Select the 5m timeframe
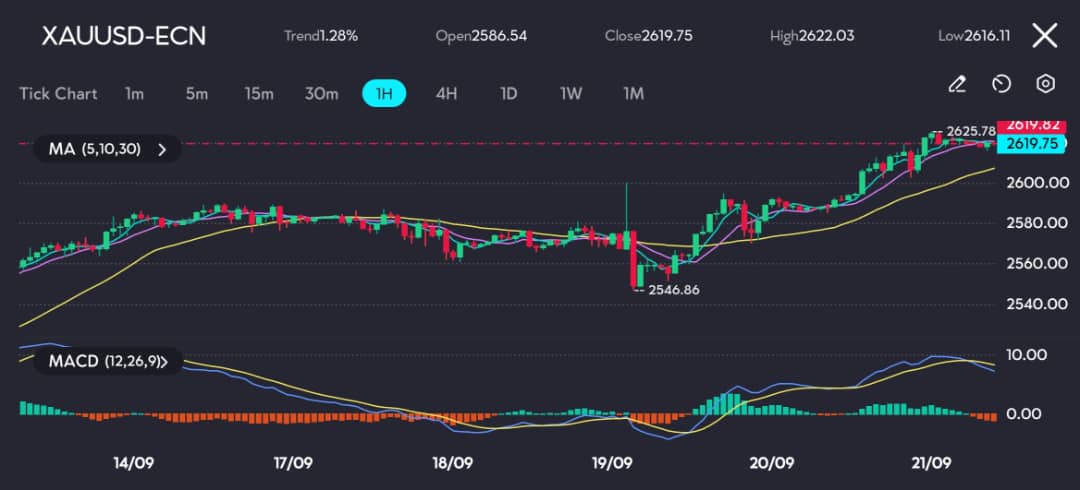 click(x=196, y=94)
